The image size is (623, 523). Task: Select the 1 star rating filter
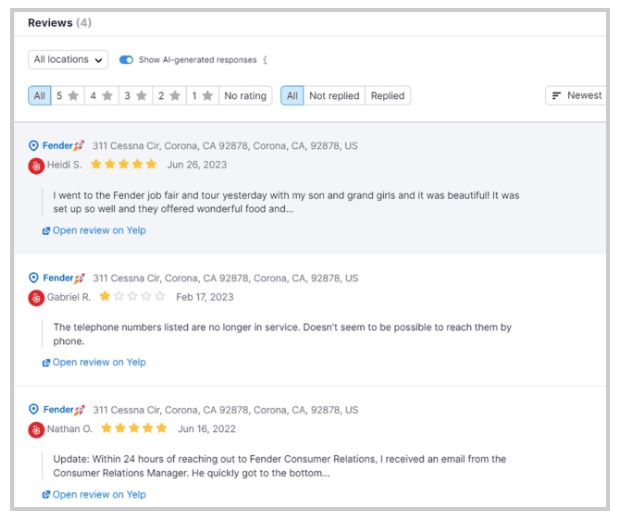pyautogui.click(x=200, y=96)
